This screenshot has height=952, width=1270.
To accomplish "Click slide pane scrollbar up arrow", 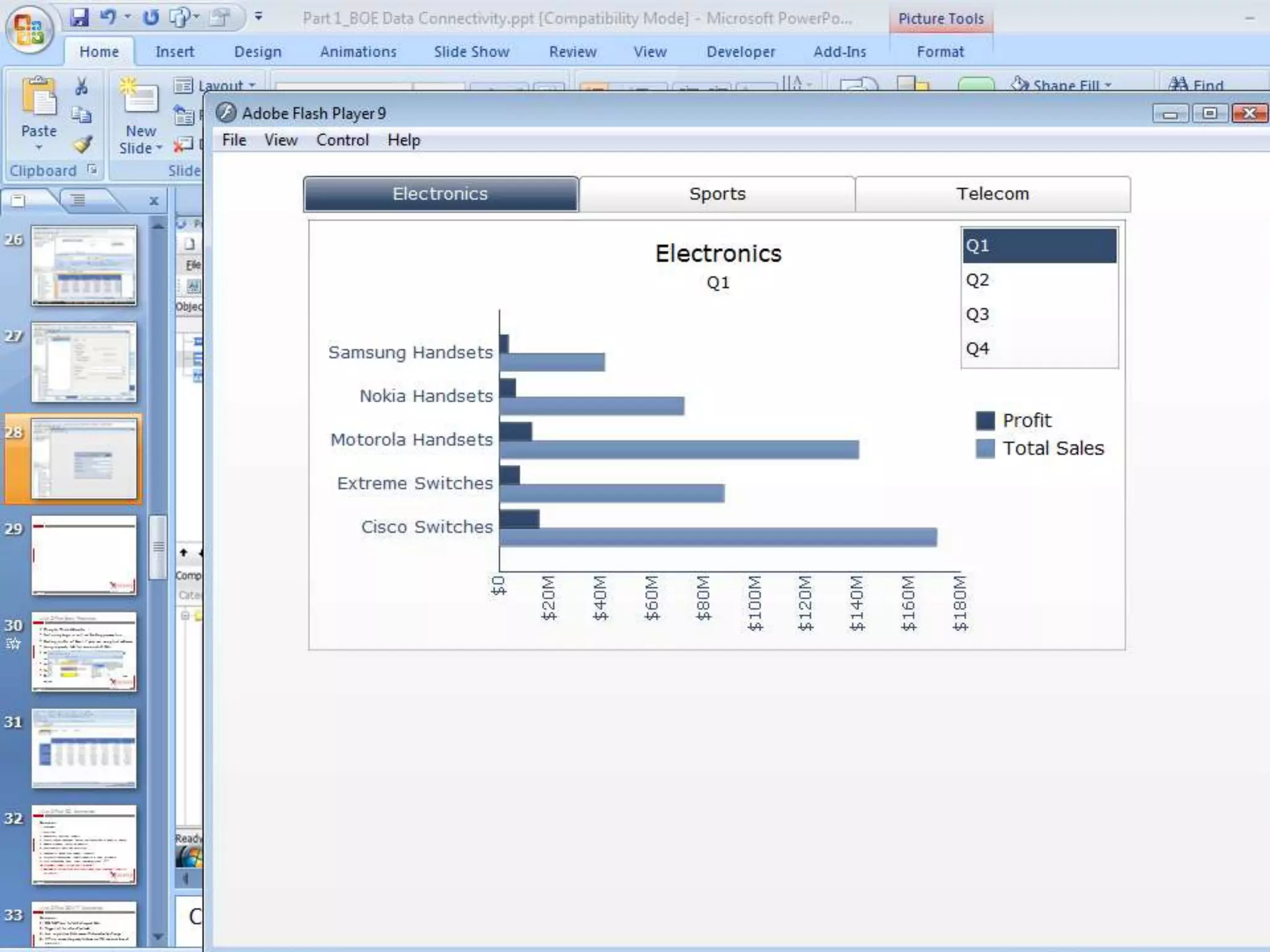I will point(158,226).
